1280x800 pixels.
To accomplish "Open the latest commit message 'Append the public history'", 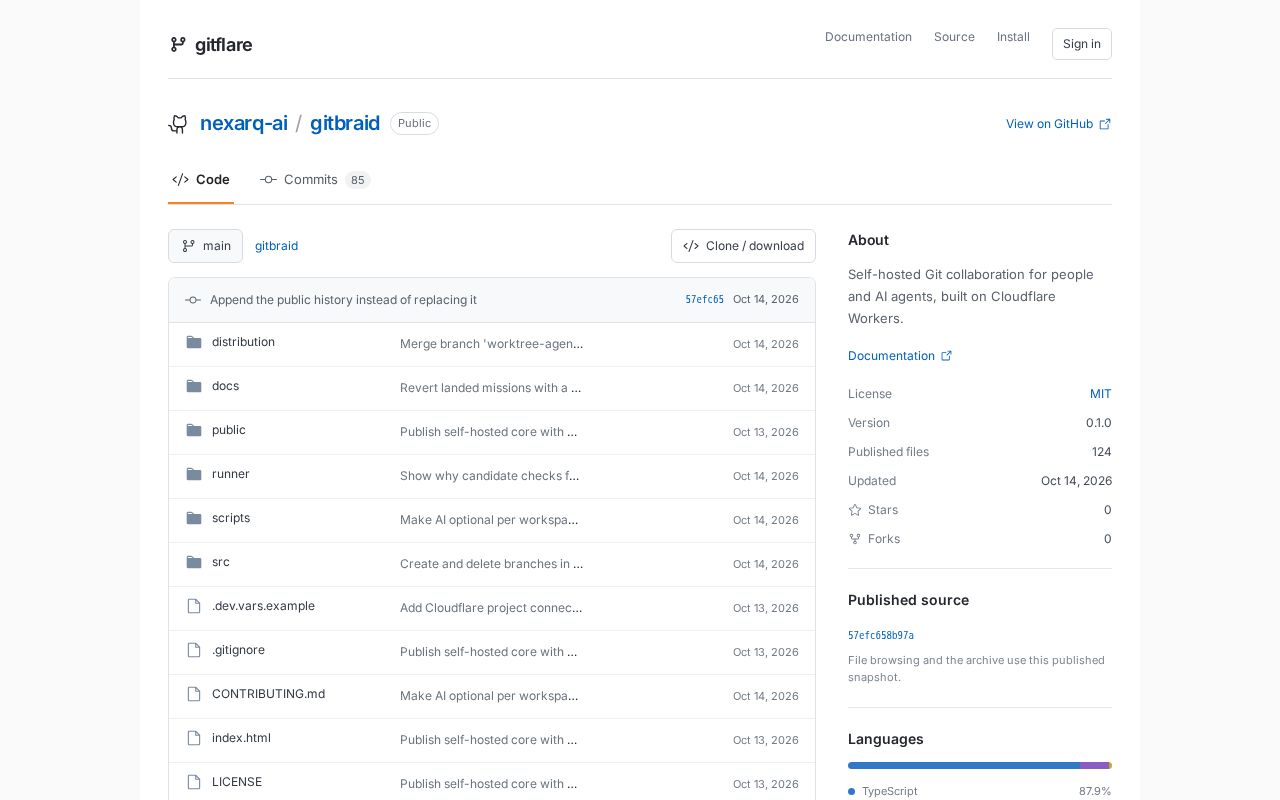I will point(343,300).
